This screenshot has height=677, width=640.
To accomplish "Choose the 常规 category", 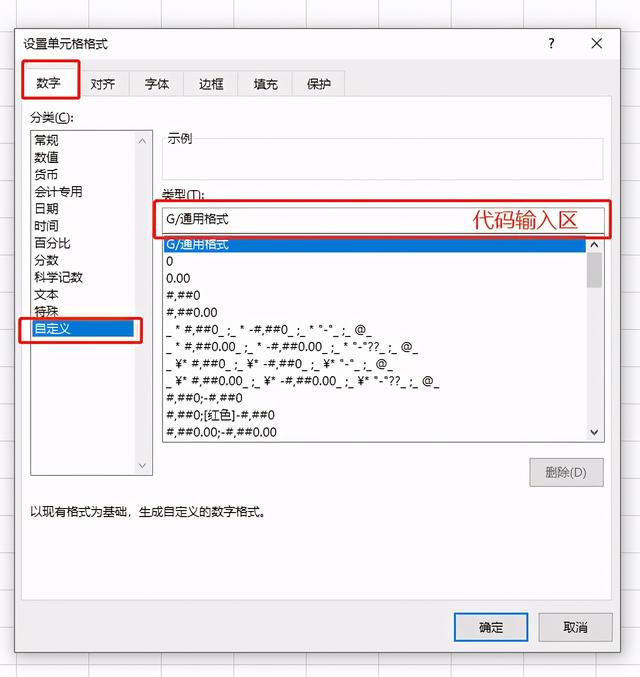I will [x=46, y=140].
